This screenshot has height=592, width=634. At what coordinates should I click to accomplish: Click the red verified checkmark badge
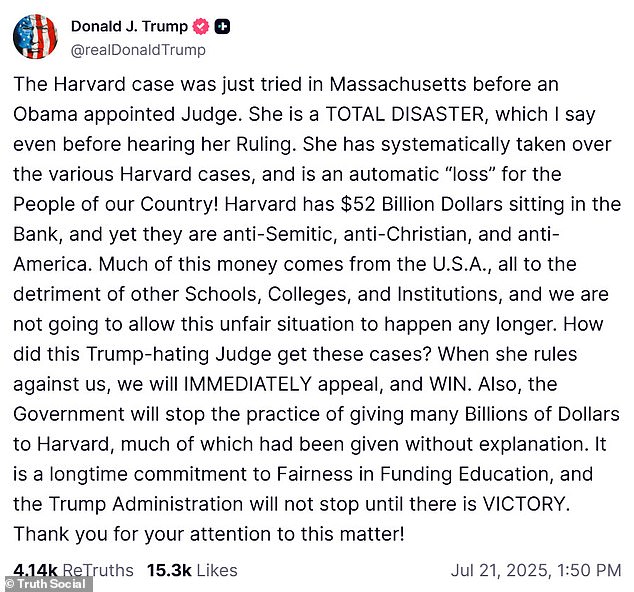point(201,27)
